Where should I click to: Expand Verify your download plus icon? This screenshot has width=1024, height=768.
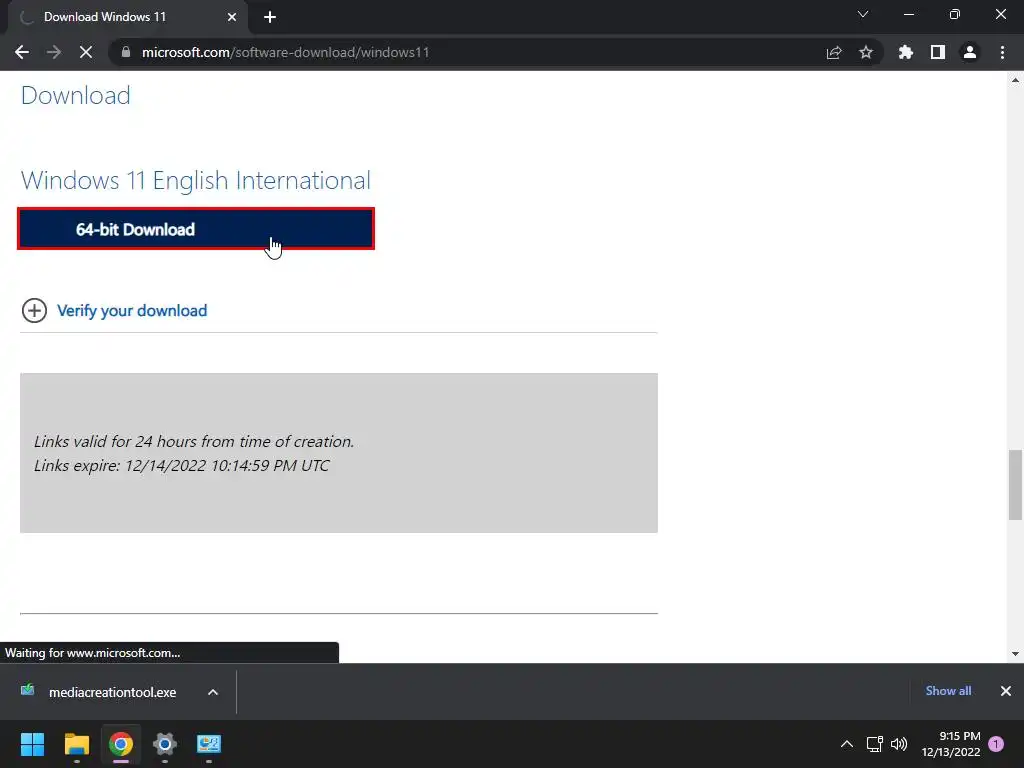point(35,311)
